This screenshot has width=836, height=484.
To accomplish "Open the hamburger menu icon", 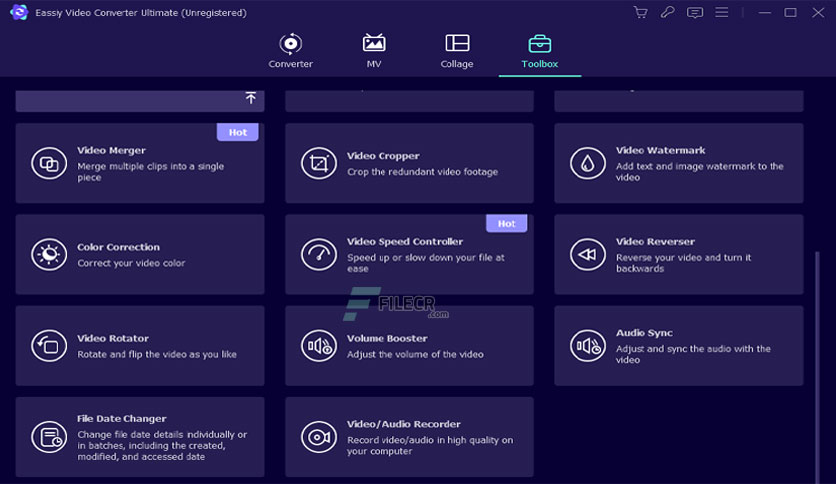I will pos(721,12).
